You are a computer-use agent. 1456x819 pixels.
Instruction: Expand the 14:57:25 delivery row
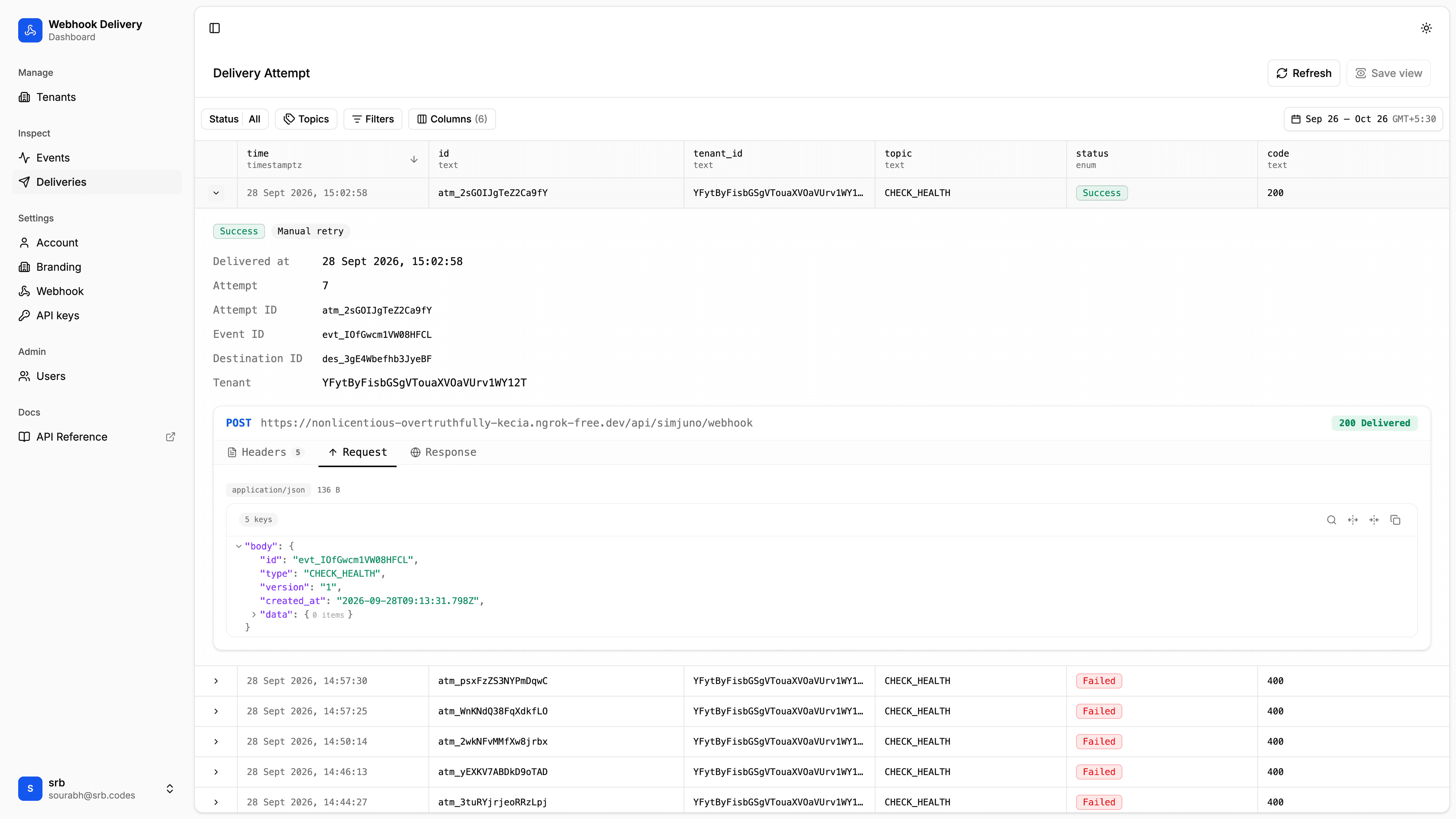point(216,712)
